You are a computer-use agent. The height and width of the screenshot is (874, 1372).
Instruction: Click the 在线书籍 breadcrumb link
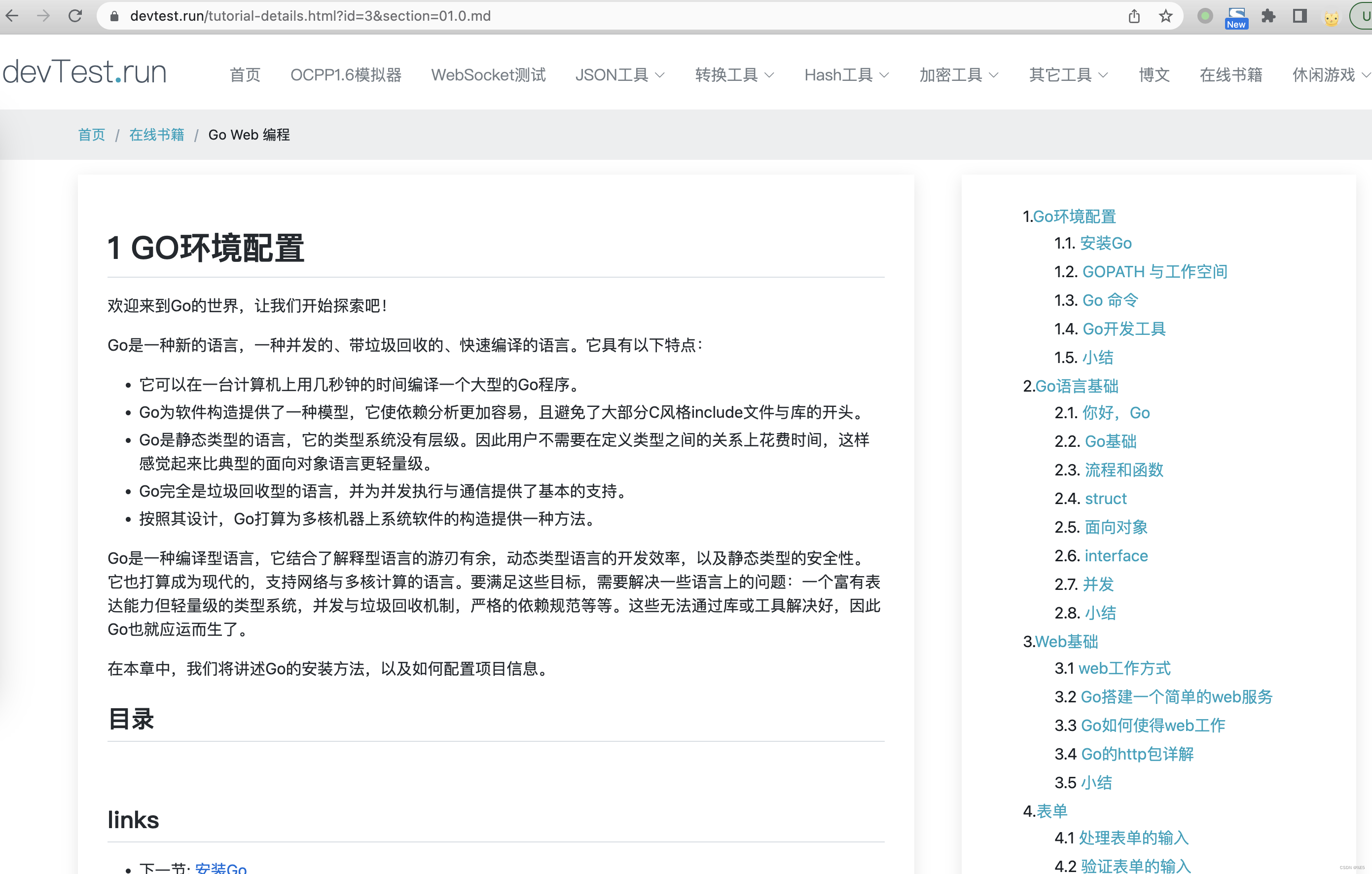(x=157, y=135)
